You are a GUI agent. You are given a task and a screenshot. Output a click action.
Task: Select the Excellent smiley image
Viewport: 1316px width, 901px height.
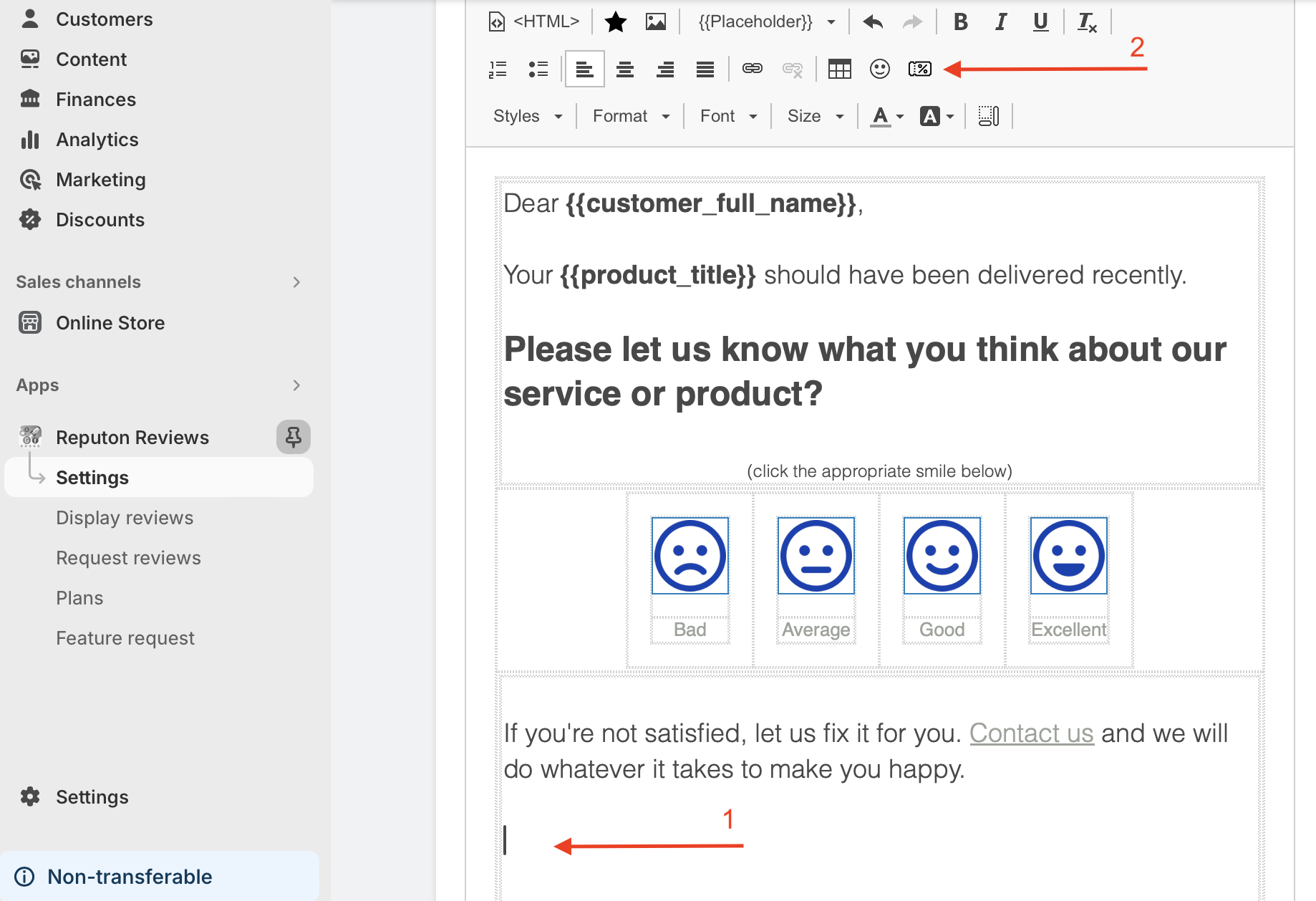pos(1068,556)
